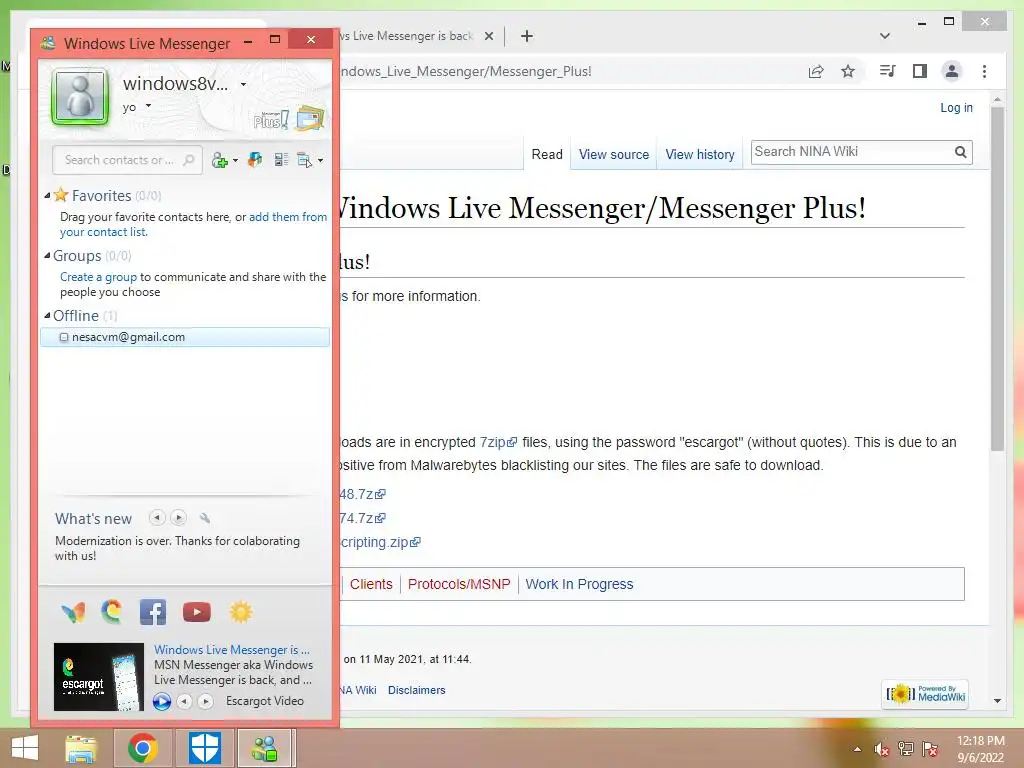This screenshot has width=1024, height=768.
Task: Click the Escargot video thumbnail
Action: (99, 677)
